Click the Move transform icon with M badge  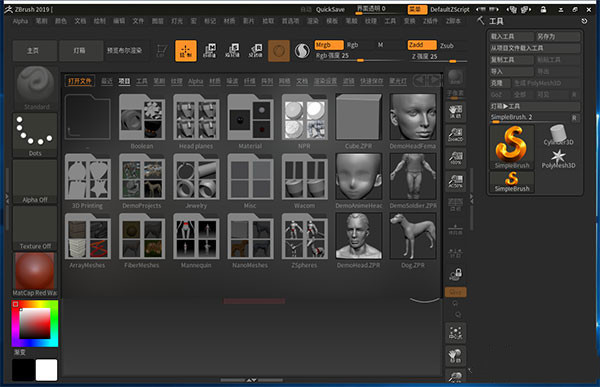210,51
